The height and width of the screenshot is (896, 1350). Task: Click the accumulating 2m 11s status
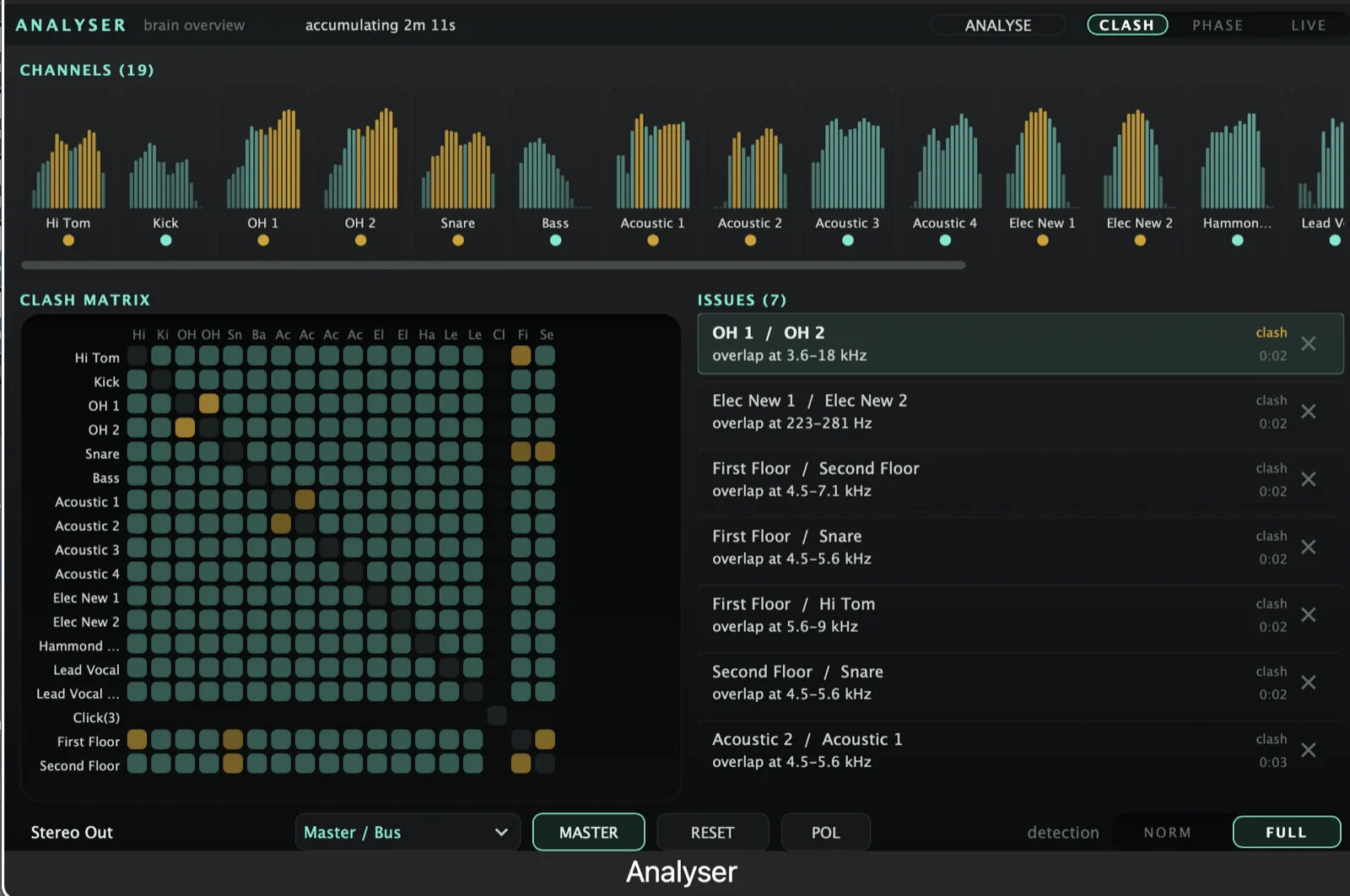coord(381,25)
